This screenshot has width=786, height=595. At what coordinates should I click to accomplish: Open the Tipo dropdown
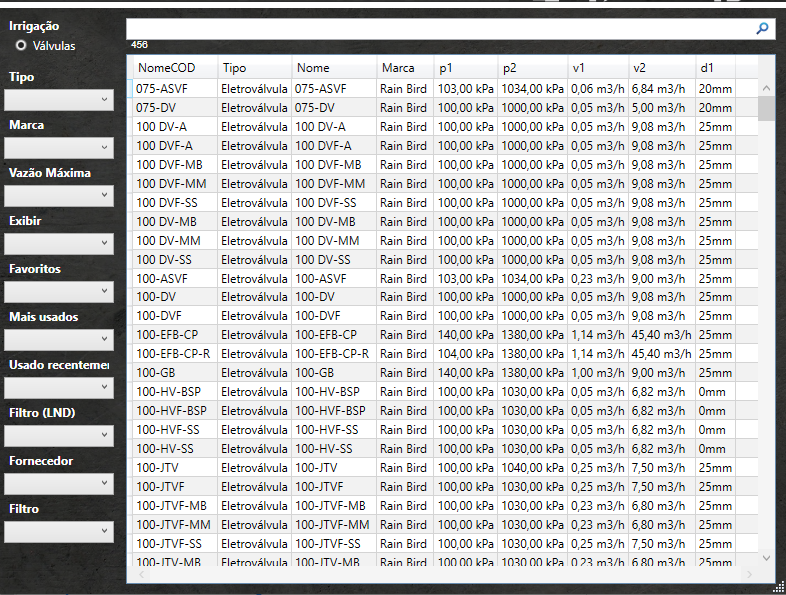[59, 100]
